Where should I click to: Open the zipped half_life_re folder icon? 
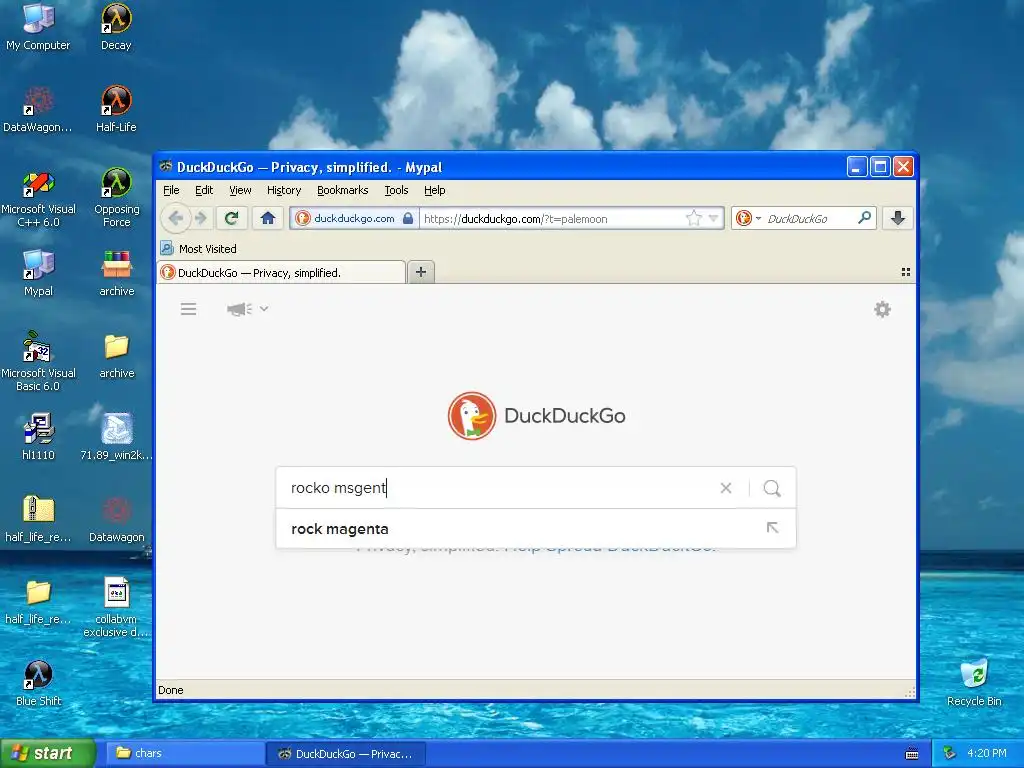click(x=38, y=519)
